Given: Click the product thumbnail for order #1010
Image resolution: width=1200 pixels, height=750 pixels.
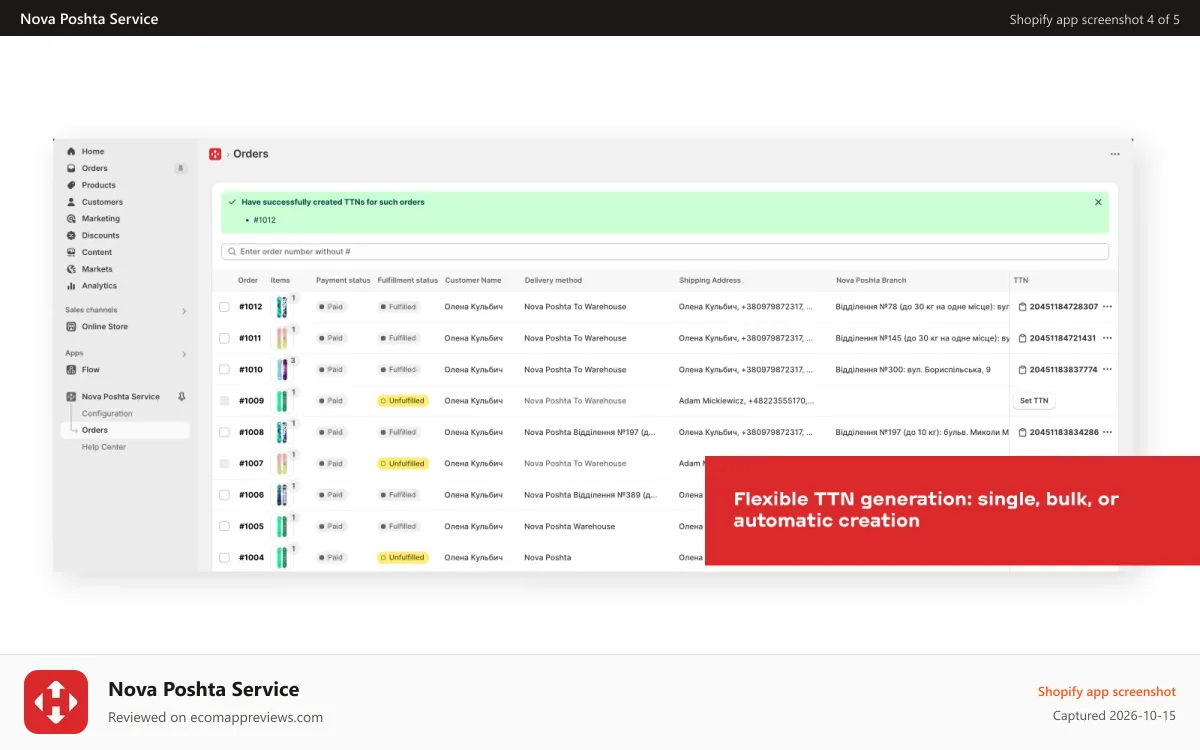Looking at the screenshot, I should 282,370.
